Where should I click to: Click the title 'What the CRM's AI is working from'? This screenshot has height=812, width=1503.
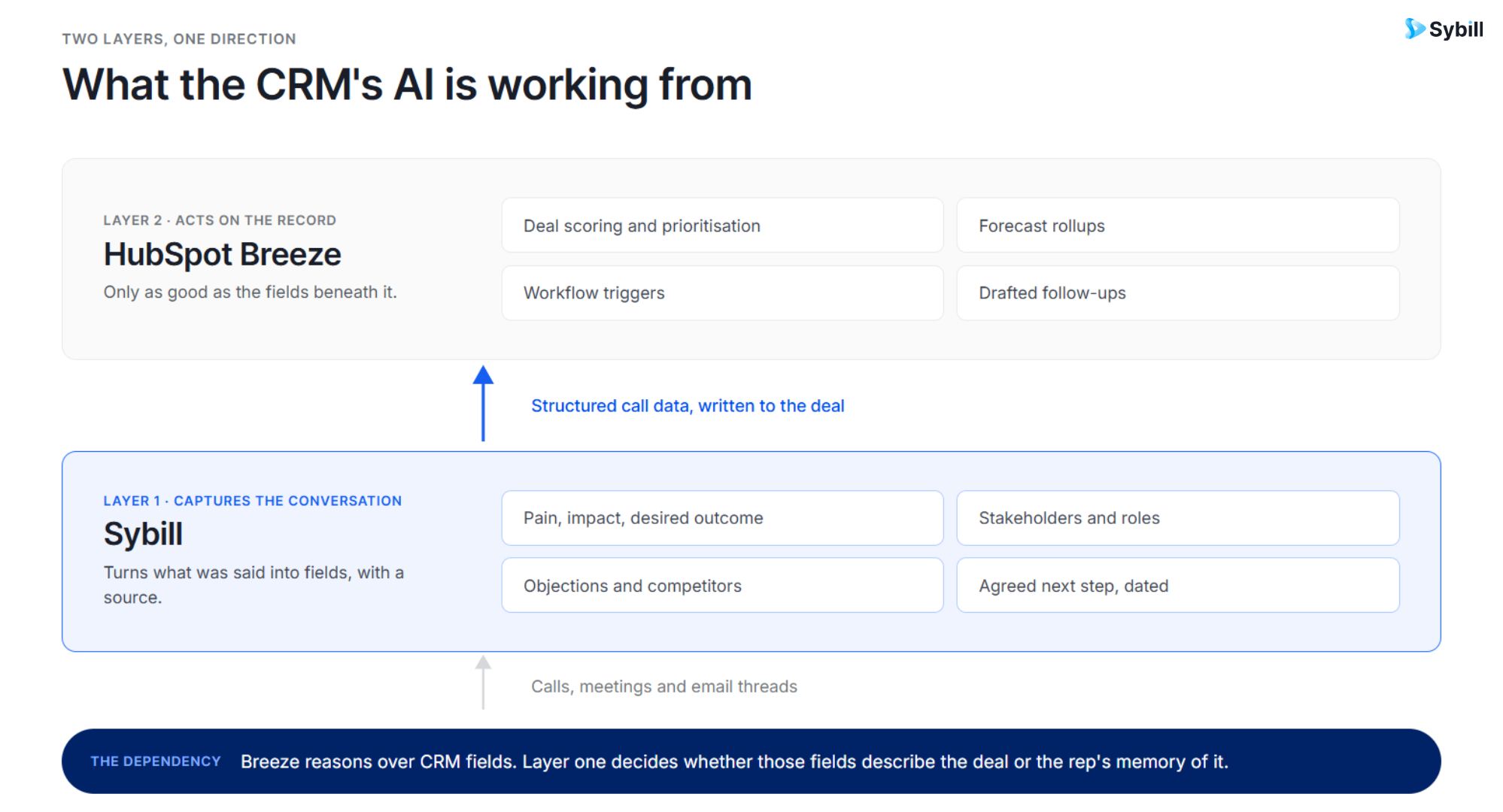407,85
